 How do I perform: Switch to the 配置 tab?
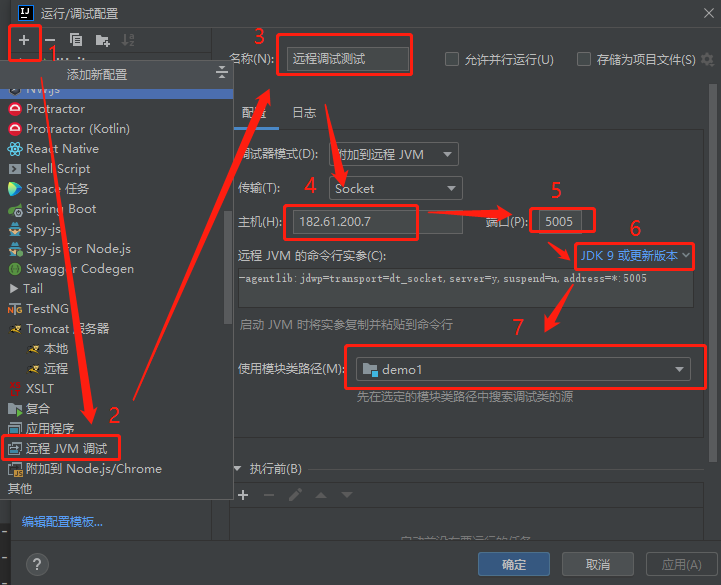pos(254,113)
